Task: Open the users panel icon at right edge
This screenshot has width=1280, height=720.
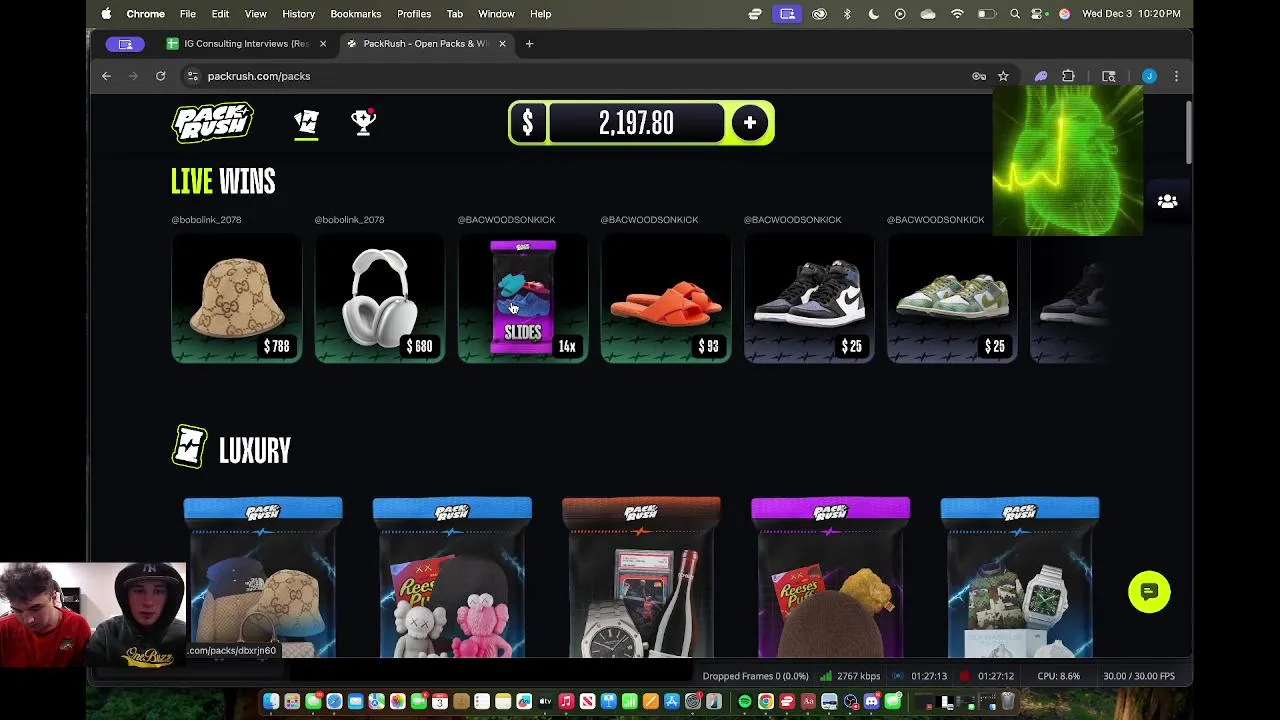Action: pos(1167,201)
